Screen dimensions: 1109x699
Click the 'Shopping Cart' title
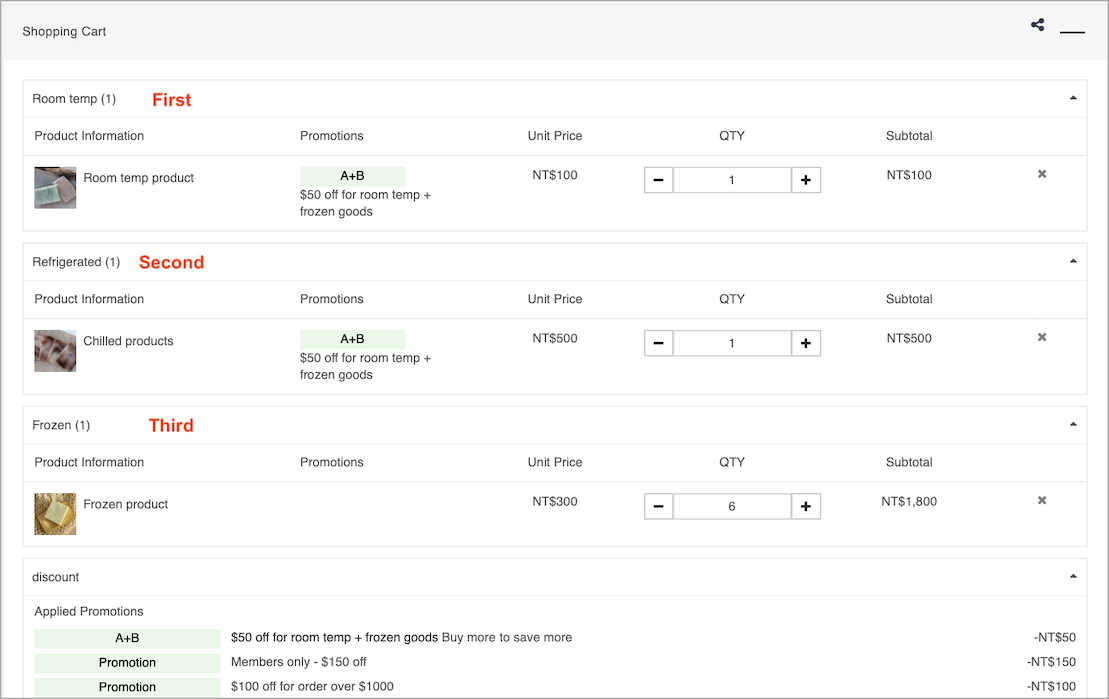(x=64, y=32)
